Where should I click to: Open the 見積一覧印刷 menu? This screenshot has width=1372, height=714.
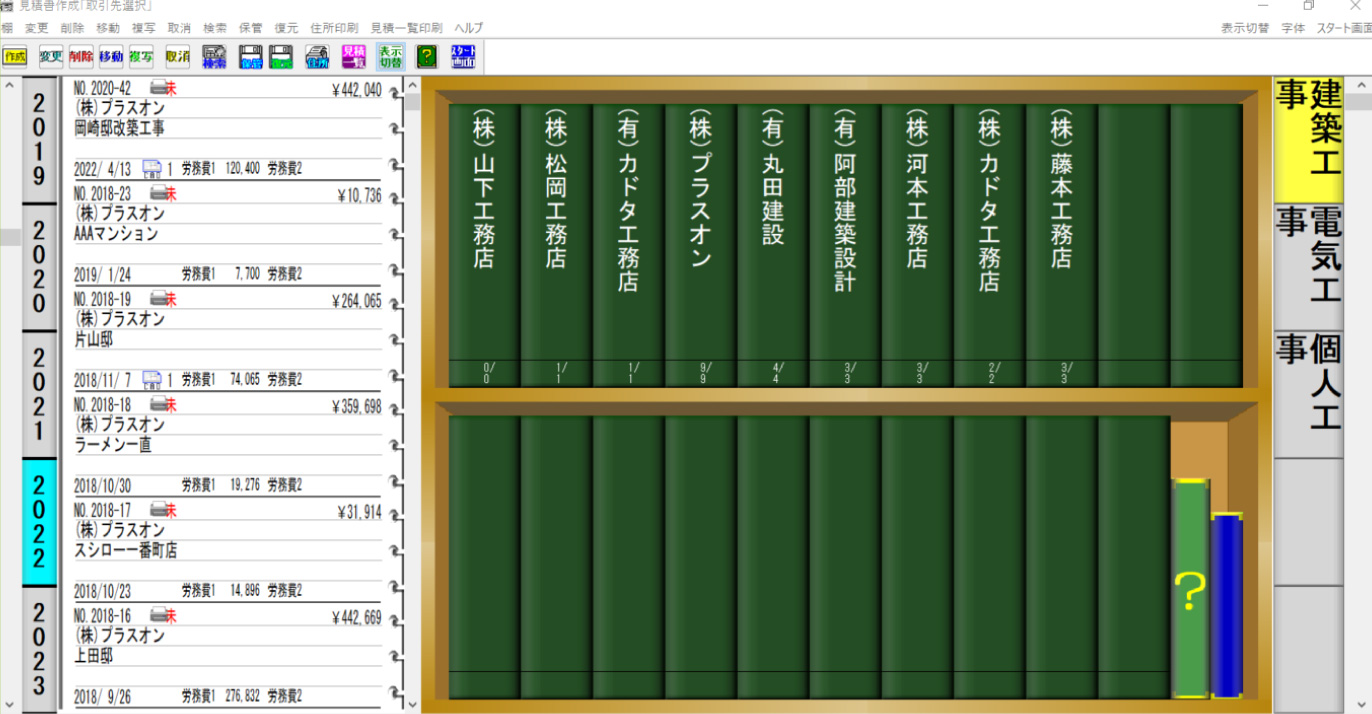pos(406,28)
